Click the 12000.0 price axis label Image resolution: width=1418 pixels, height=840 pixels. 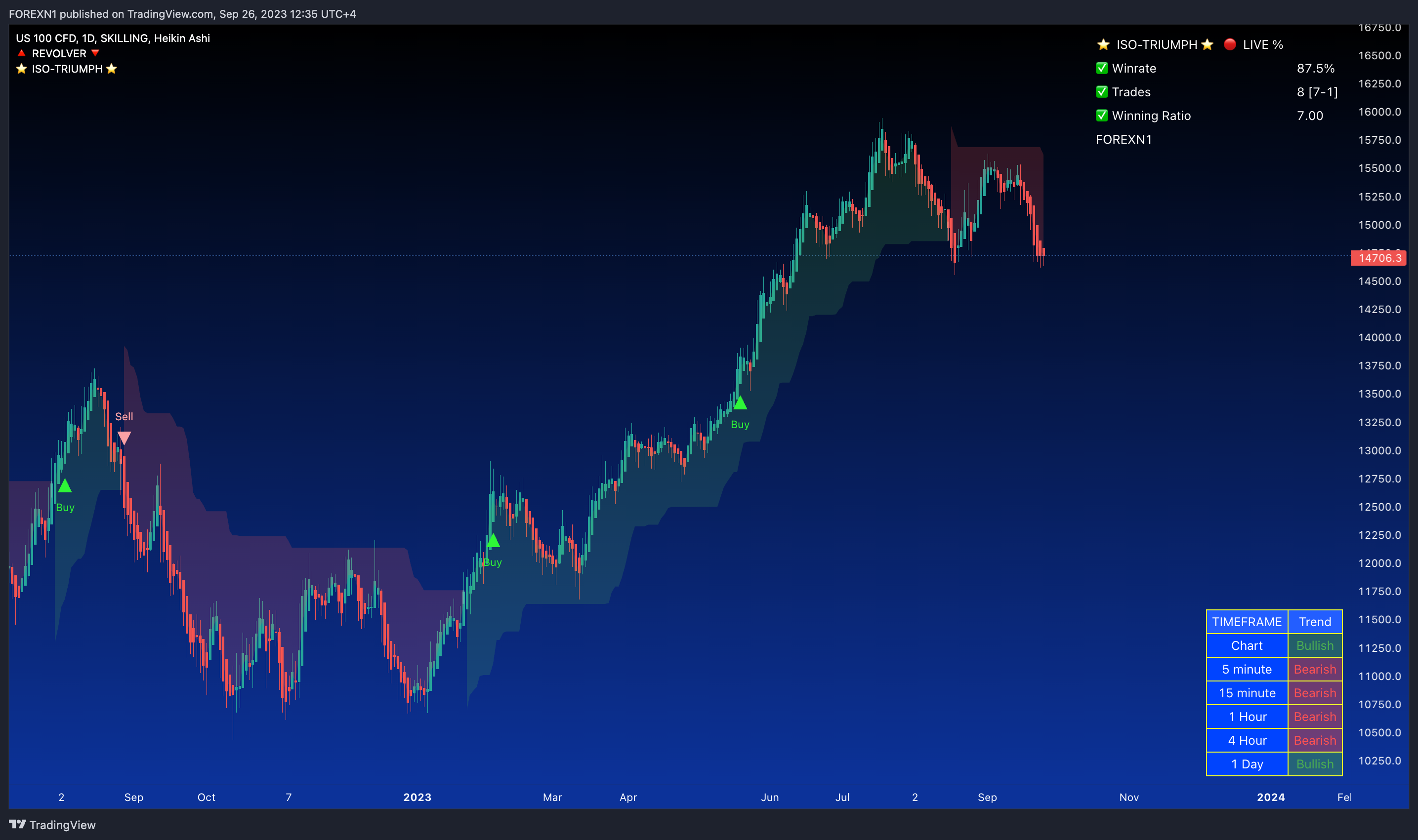(x=1379, y=563)
